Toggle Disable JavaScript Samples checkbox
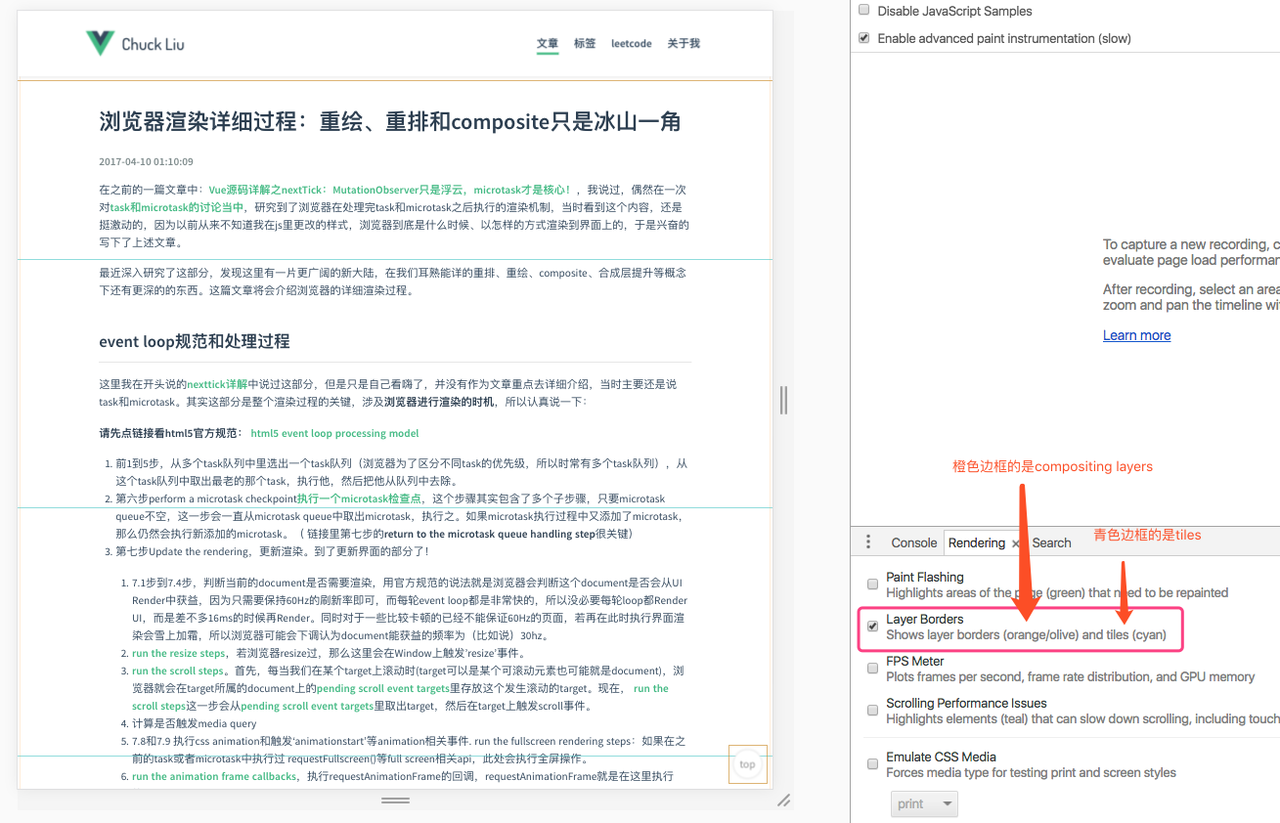The image size is (1280, 823). (864, 11)
